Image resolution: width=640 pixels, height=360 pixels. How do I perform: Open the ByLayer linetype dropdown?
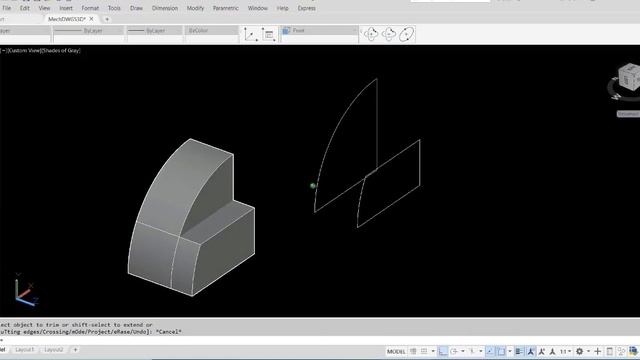point(89,31)
